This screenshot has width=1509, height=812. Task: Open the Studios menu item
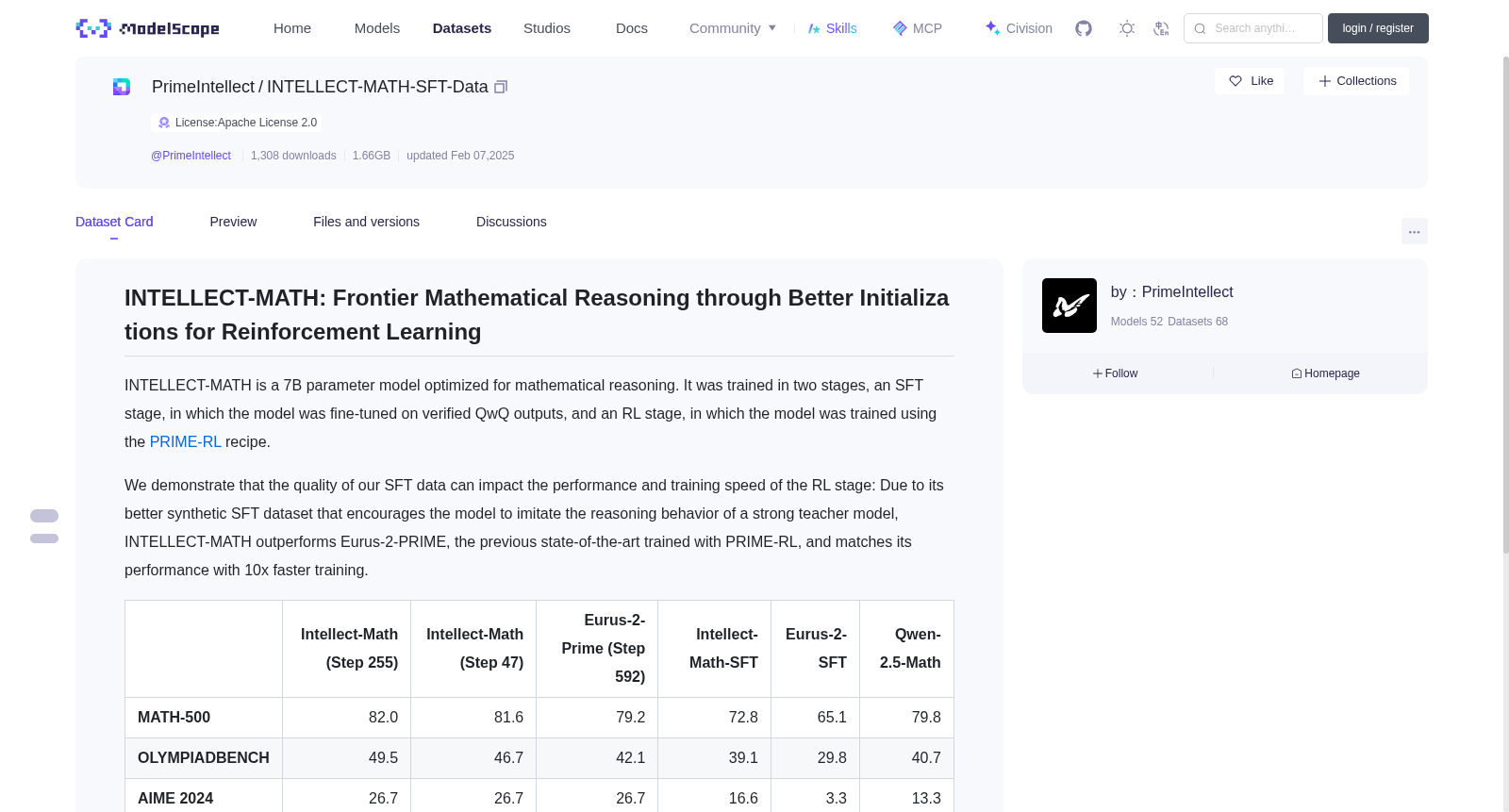point(547,28)
